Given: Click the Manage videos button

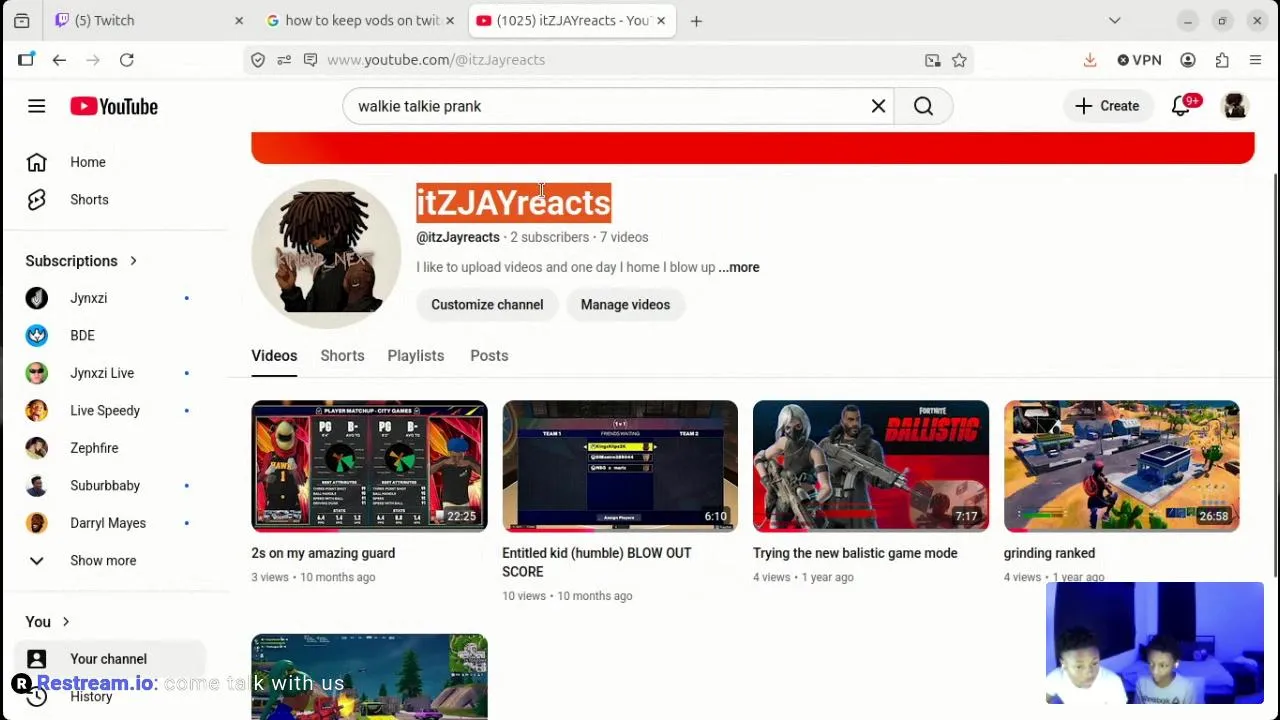Looking at the screenshot, I should click(625, 305).
